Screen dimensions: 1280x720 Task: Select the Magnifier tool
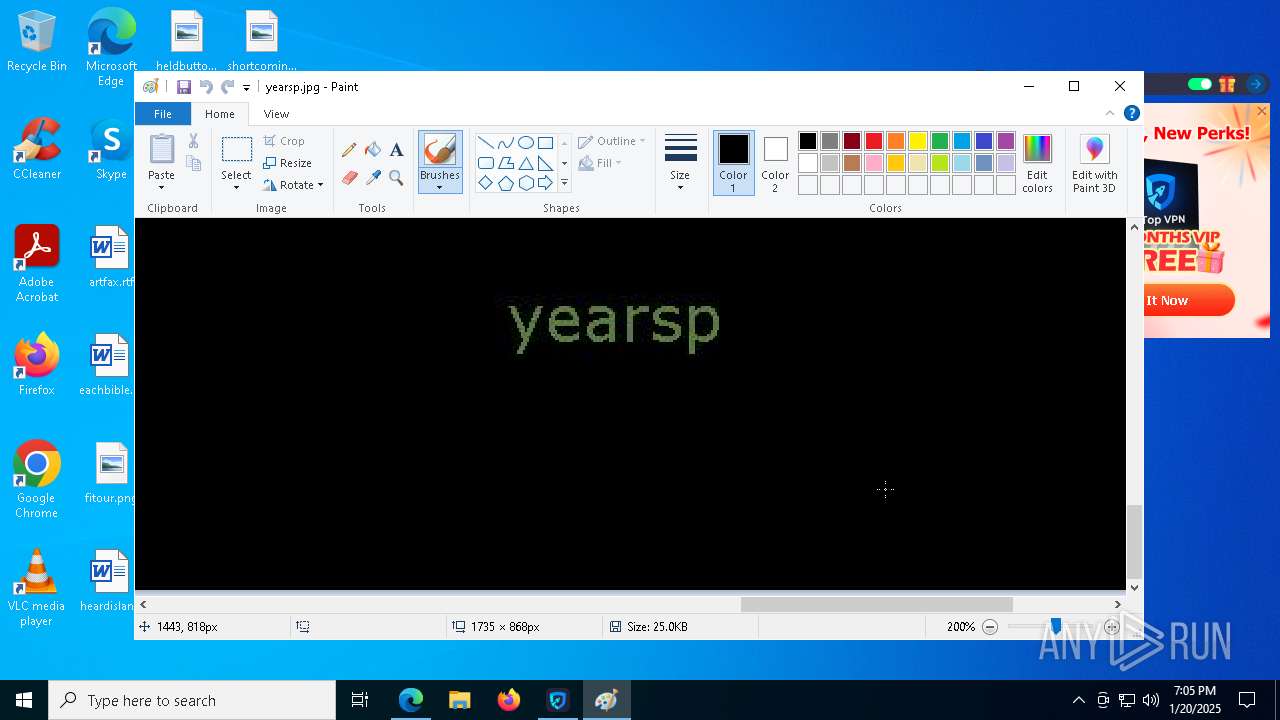(x=396, y=178)
